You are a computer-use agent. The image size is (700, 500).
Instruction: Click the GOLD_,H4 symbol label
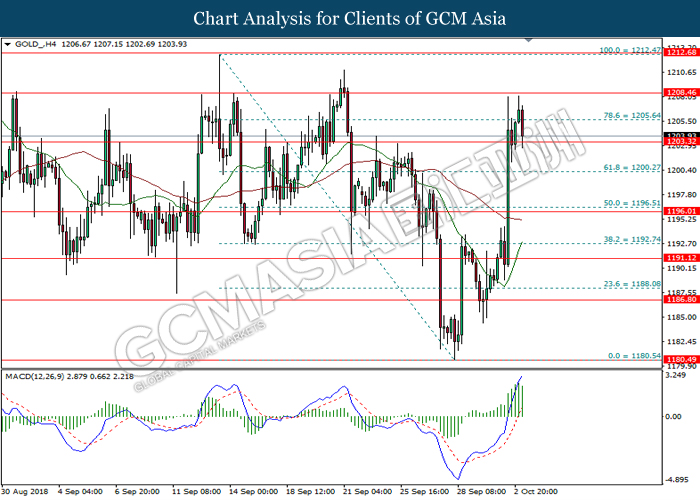tap(35, 44)
